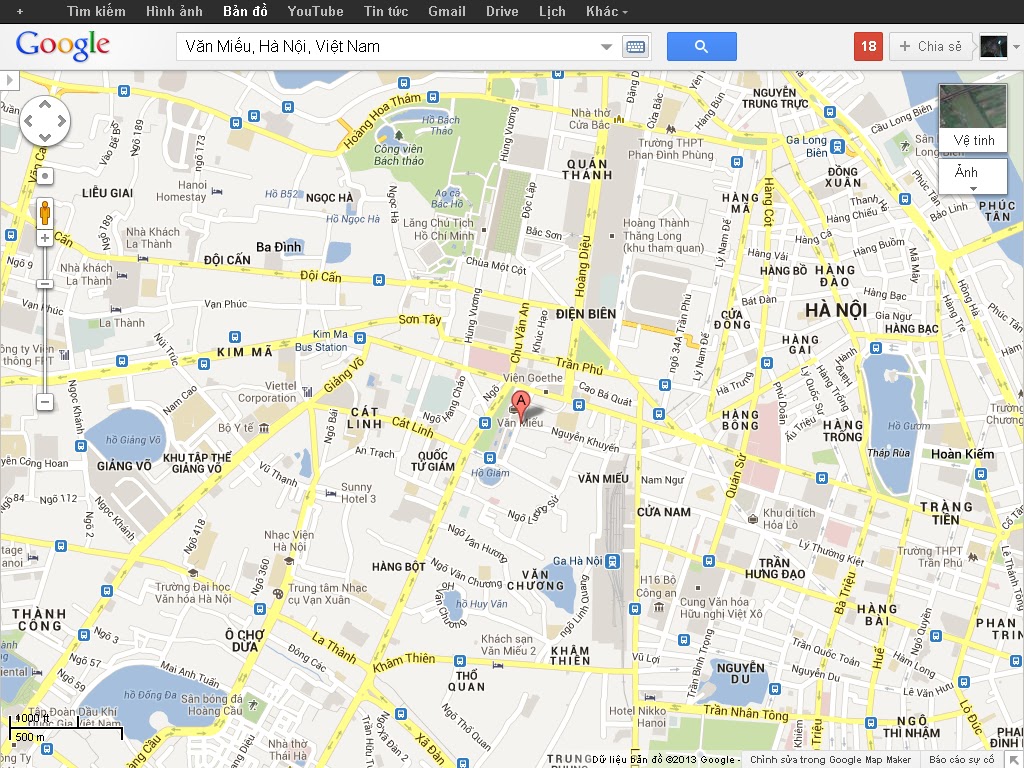Click the zoom out minus button
Viewport: 1024px width, 768px height.
(x=44, y=402)
